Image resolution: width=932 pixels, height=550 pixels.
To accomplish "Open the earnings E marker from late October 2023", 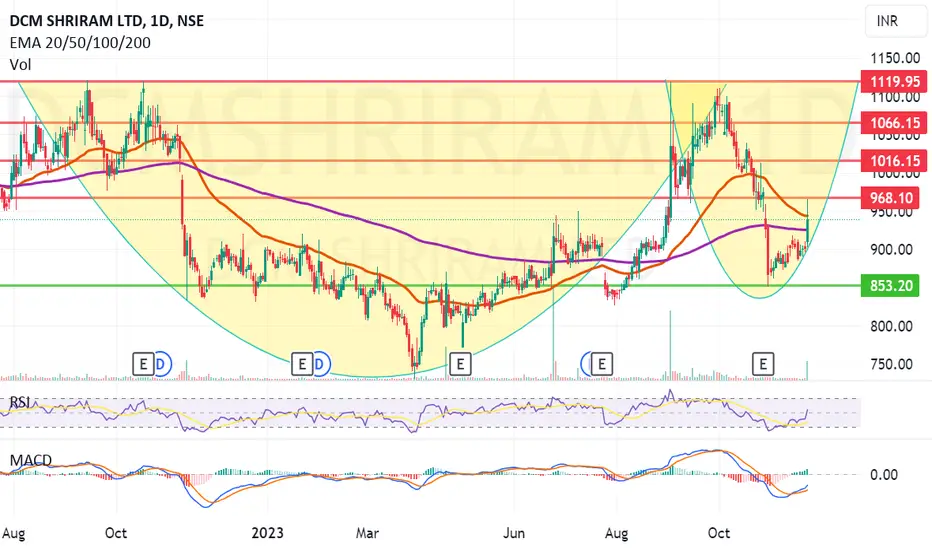I will tap(763, 363).
